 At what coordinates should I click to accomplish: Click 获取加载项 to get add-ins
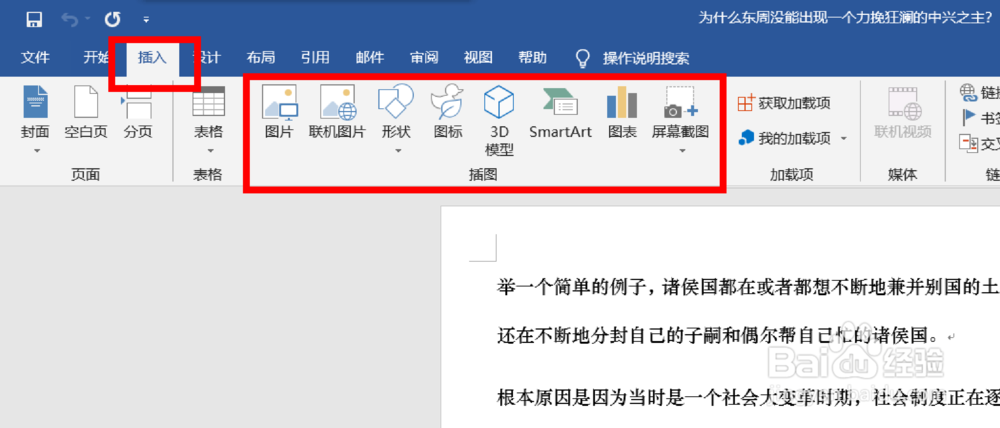[x=784, y=103]
